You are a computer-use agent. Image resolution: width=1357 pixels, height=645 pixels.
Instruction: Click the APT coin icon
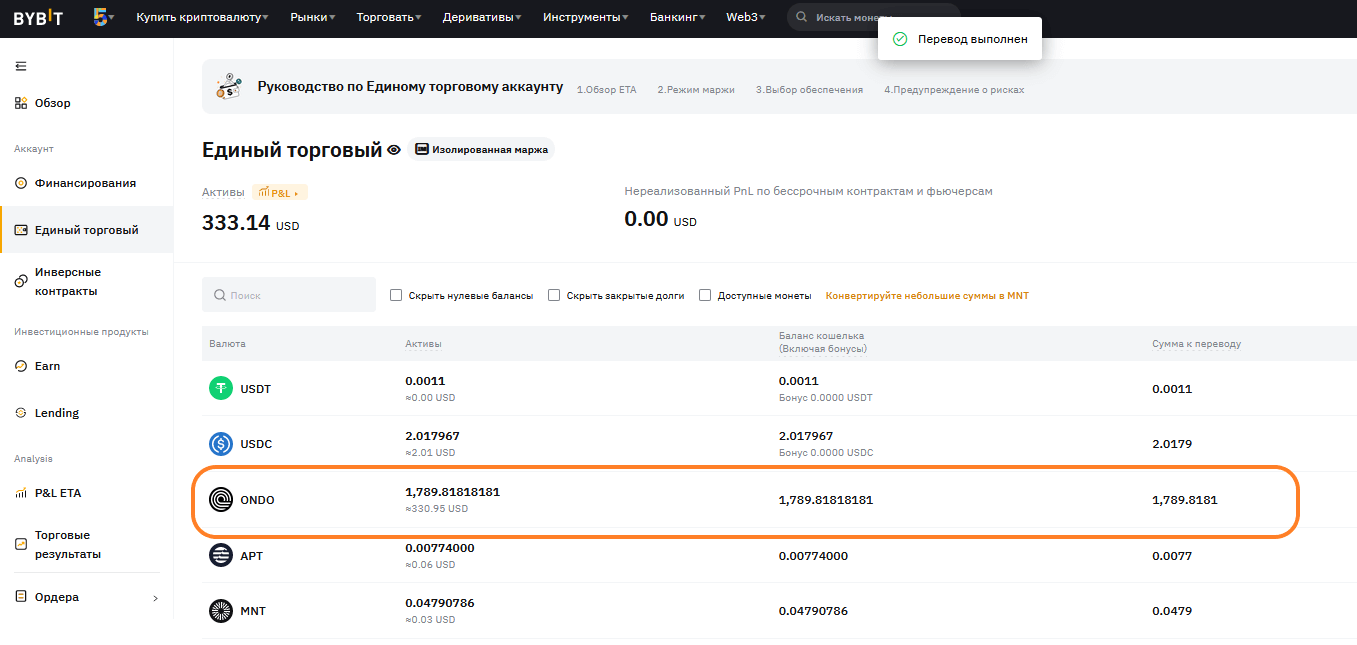click(x=221, y=555)
